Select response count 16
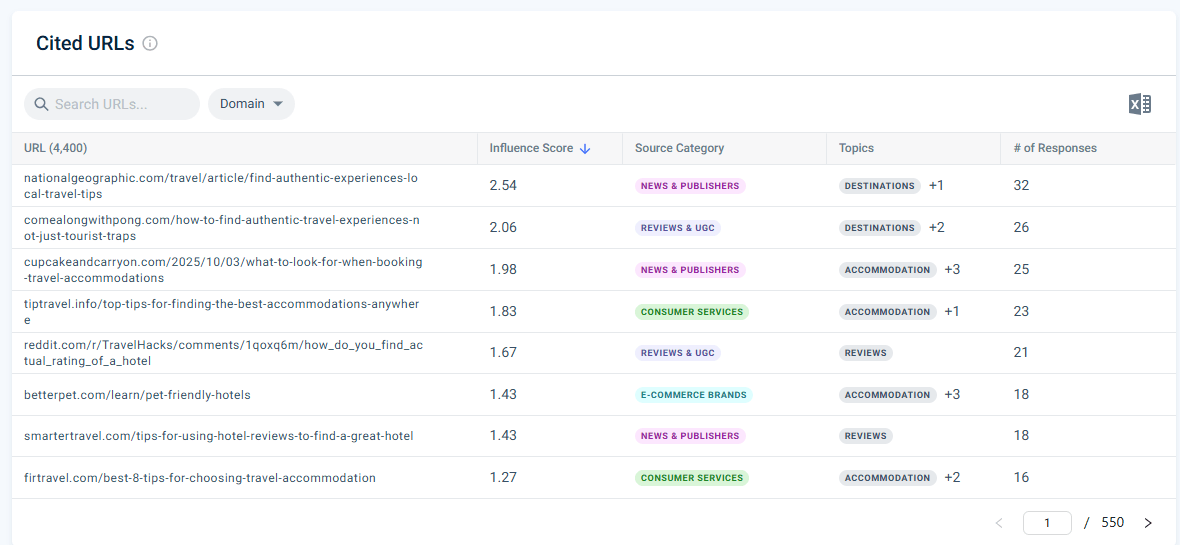The image size is (1180, 545). pos(1021,478)
